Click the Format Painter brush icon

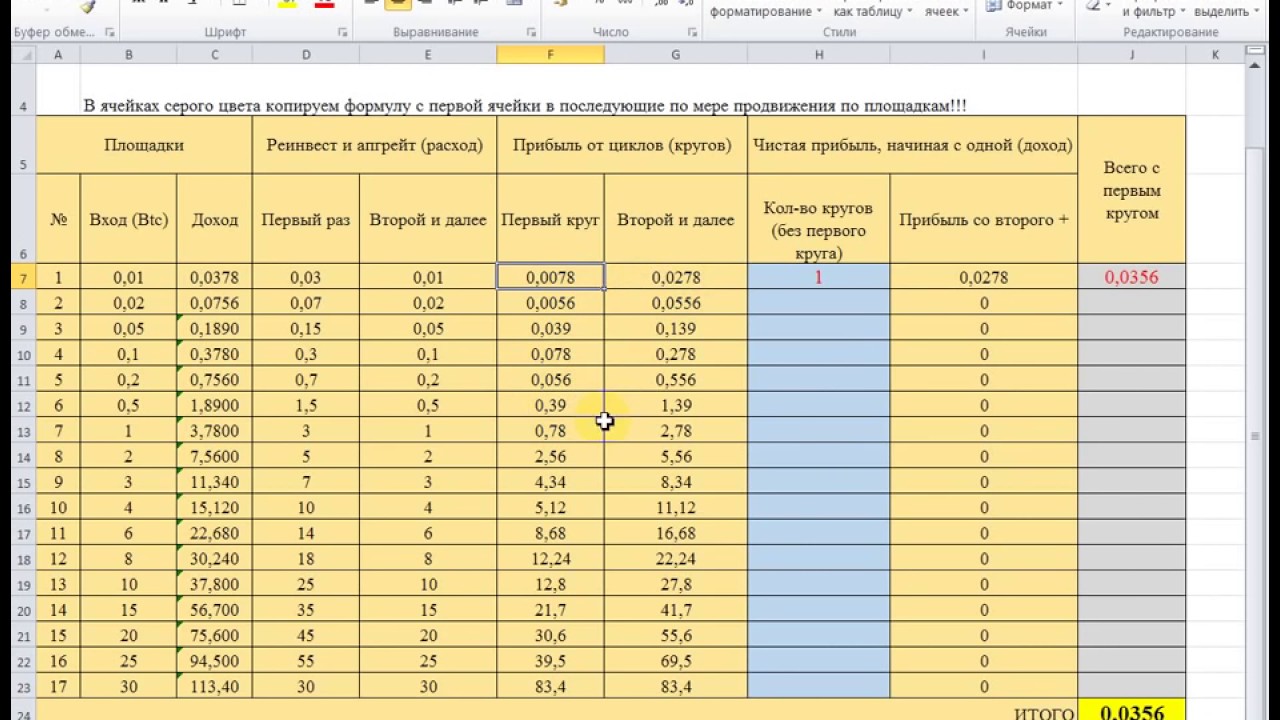pos(87,6)
